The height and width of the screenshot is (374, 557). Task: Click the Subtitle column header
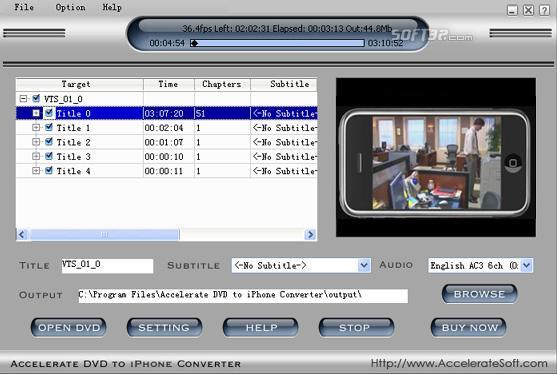pos(284,84)
